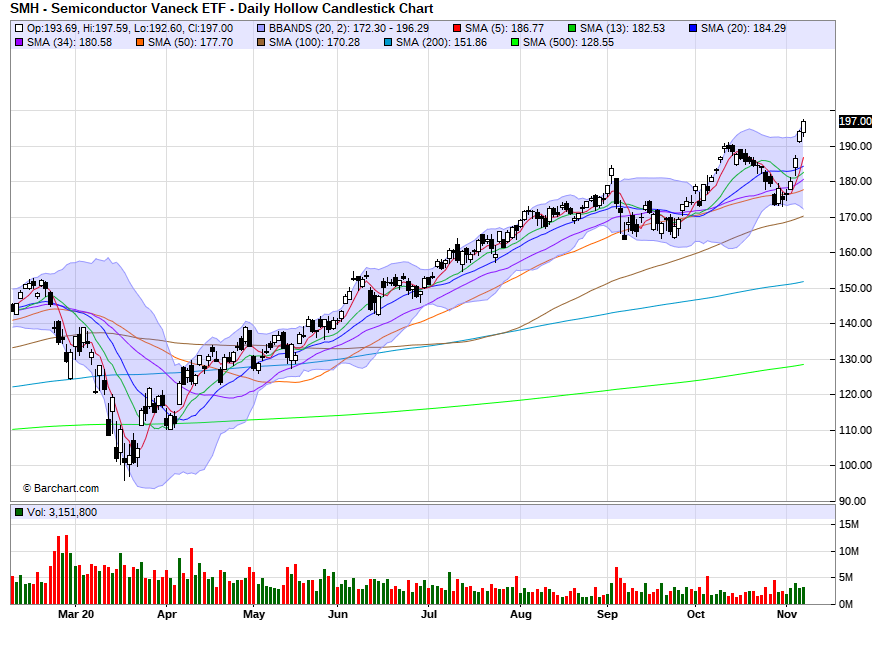Select the SMA (13): 182.53 label
The height and width of the screenshot is (645, 877).
click(x=622, y=28)
